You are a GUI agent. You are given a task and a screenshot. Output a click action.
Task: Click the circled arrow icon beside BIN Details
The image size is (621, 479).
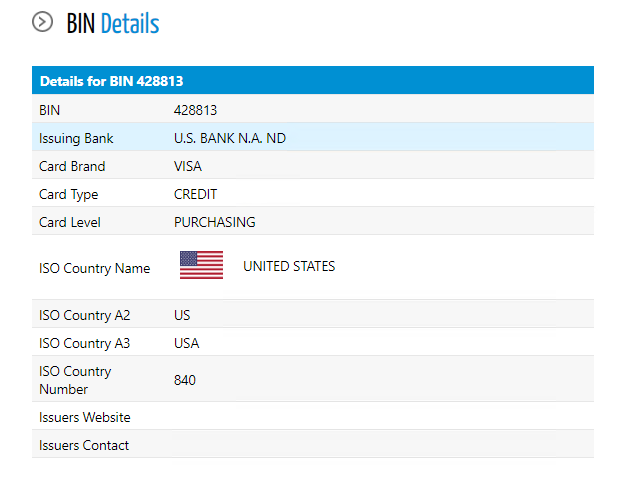[42, 22]
